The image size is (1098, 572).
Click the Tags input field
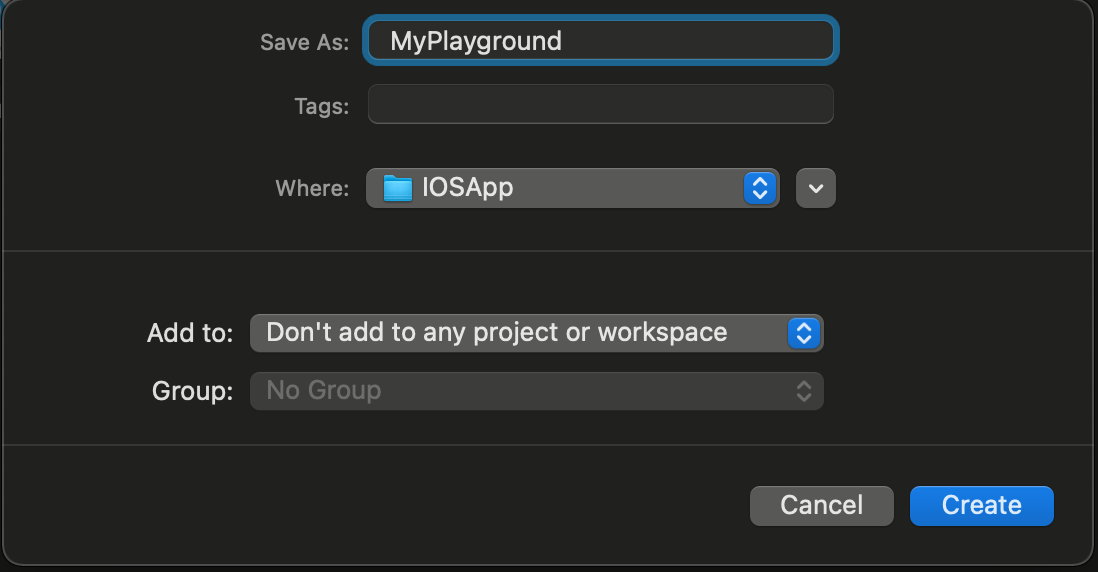click(x=601, y=104)
